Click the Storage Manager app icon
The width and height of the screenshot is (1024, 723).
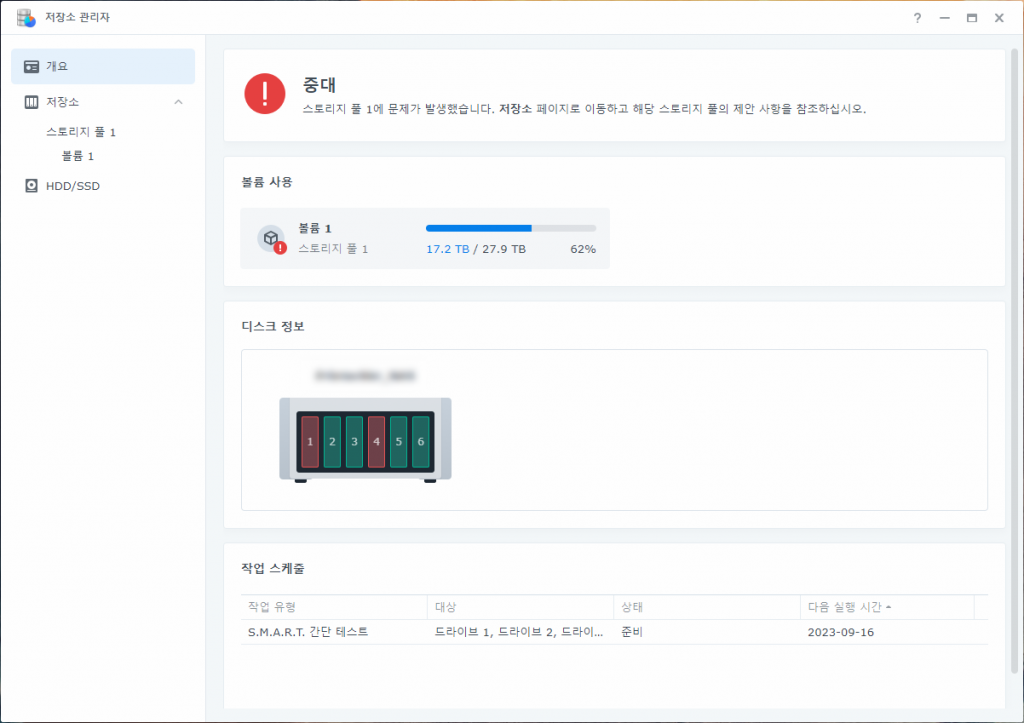click(26, 18)
